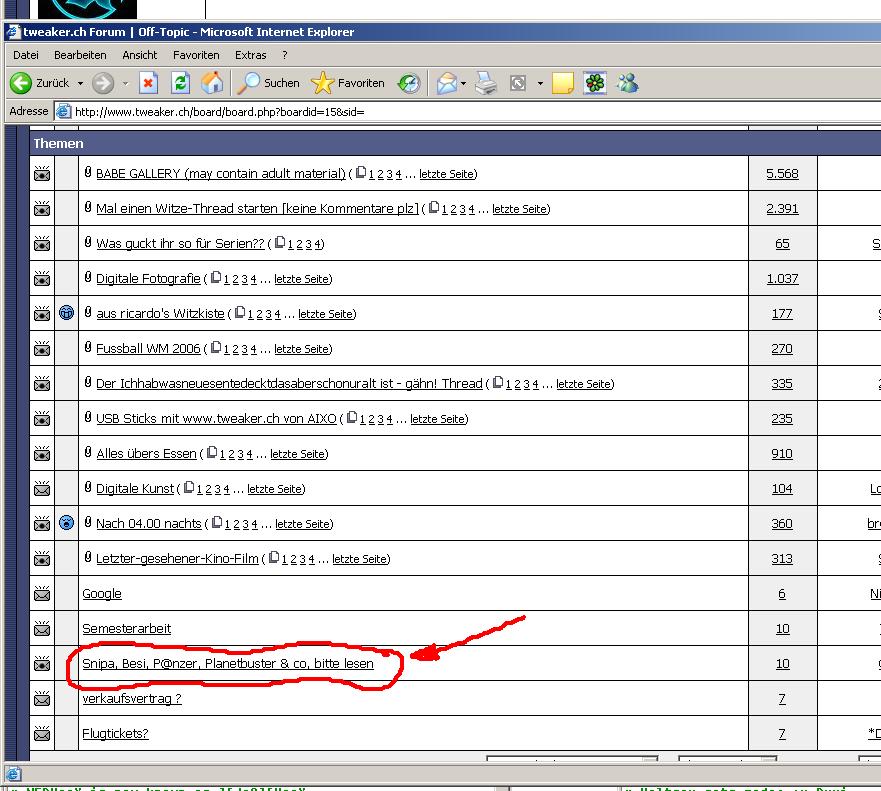Open the Favoriten toolbar button
Viewport: 881px width, 791px height.
pyautogui.click(x=347, y=83)
